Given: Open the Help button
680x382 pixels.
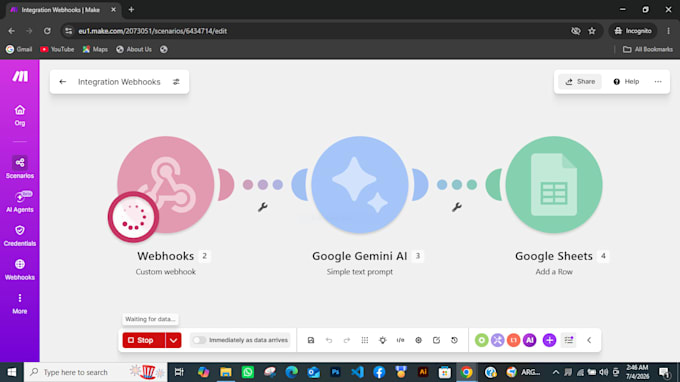Looking at the screenshot, I should point(626,82).
